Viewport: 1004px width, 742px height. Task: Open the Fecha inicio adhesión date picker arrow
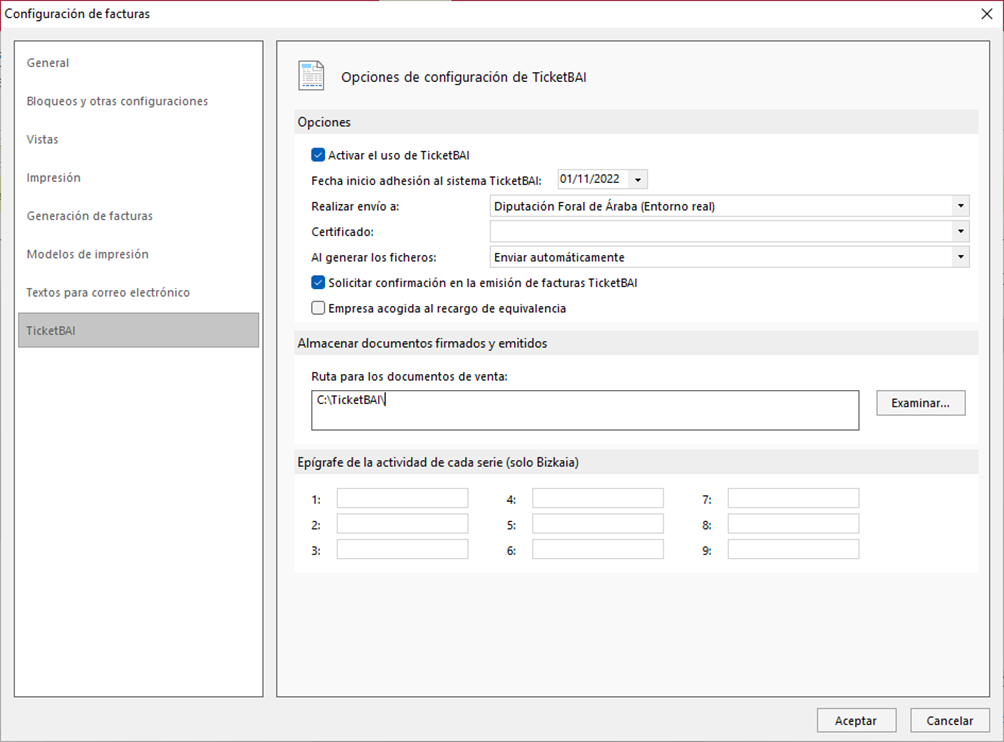click(x=638, y=180)
